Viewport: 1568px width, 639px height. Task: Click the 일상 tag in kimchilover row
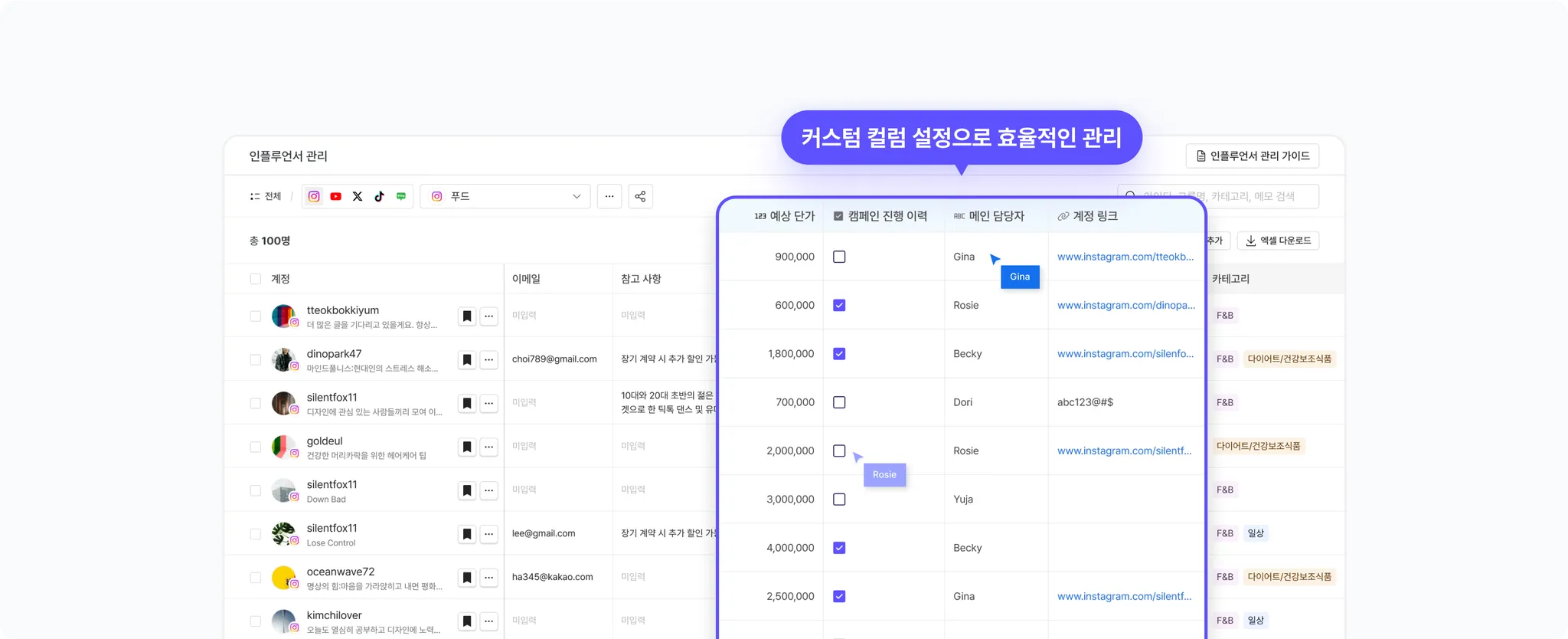1256,621
